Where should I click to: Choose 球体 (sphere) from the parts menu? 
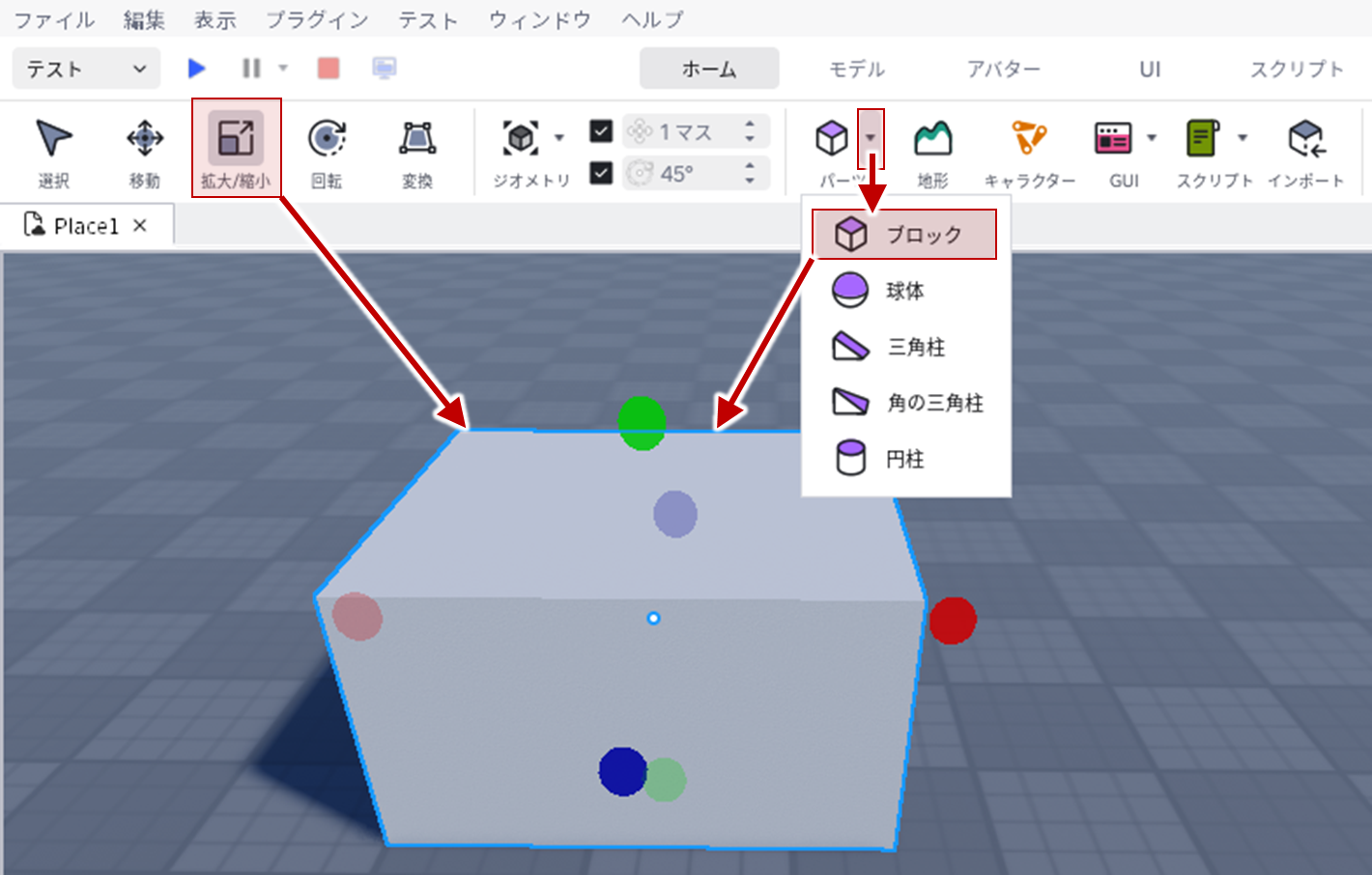(x=904, y=291)
